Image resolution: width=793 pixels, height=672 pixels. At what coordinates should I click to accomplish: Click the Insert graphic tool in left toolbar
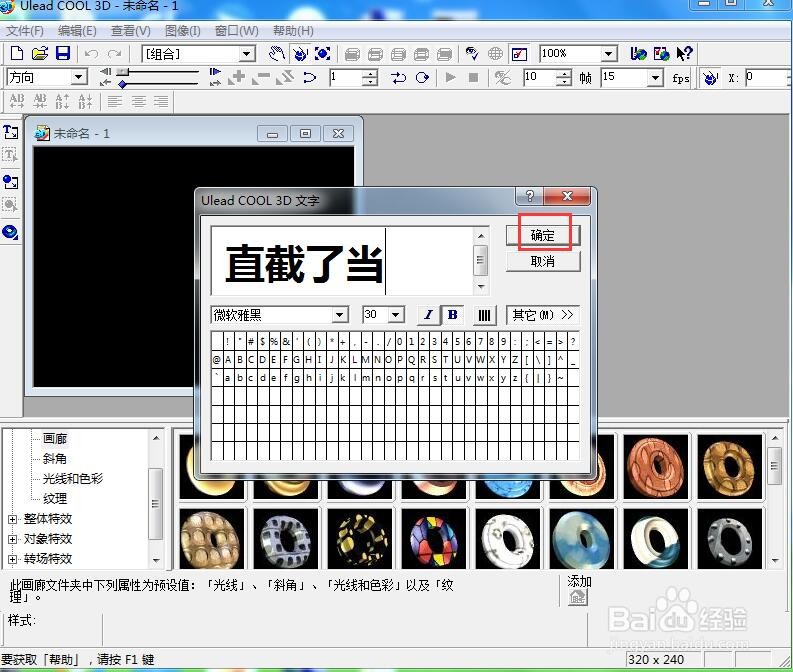(x=10, y=182)
